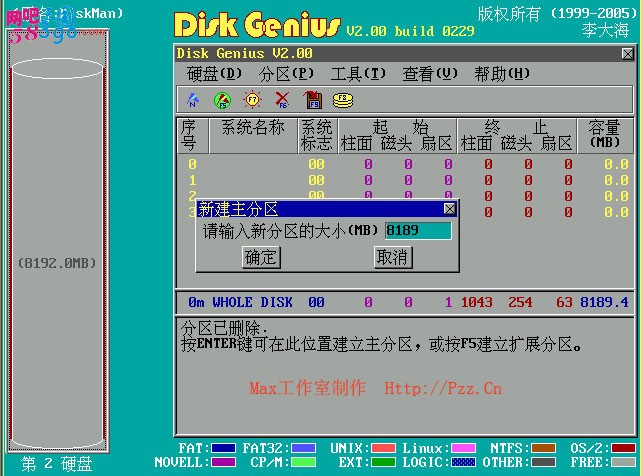Click the red X F6 delete icon
The height and width of the screenshot is (476, 641).
282,100
